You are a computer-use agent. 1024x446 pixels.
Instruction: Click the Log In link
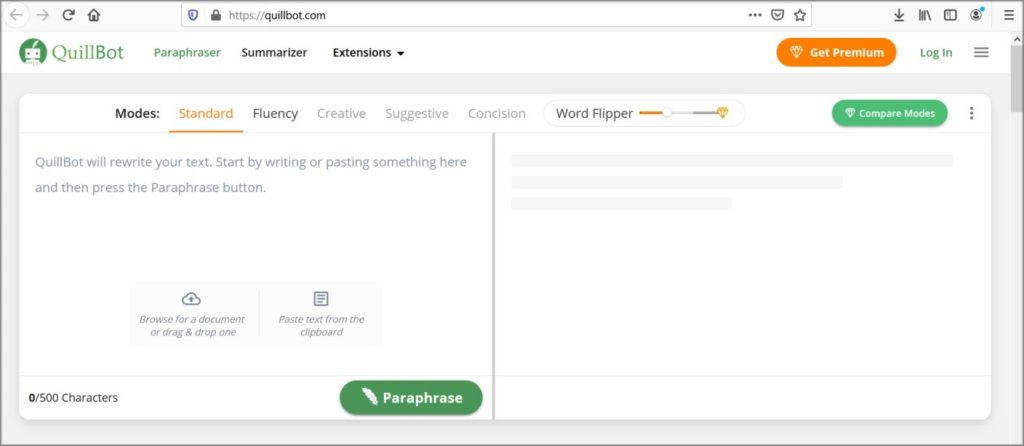tap(936, 53)
